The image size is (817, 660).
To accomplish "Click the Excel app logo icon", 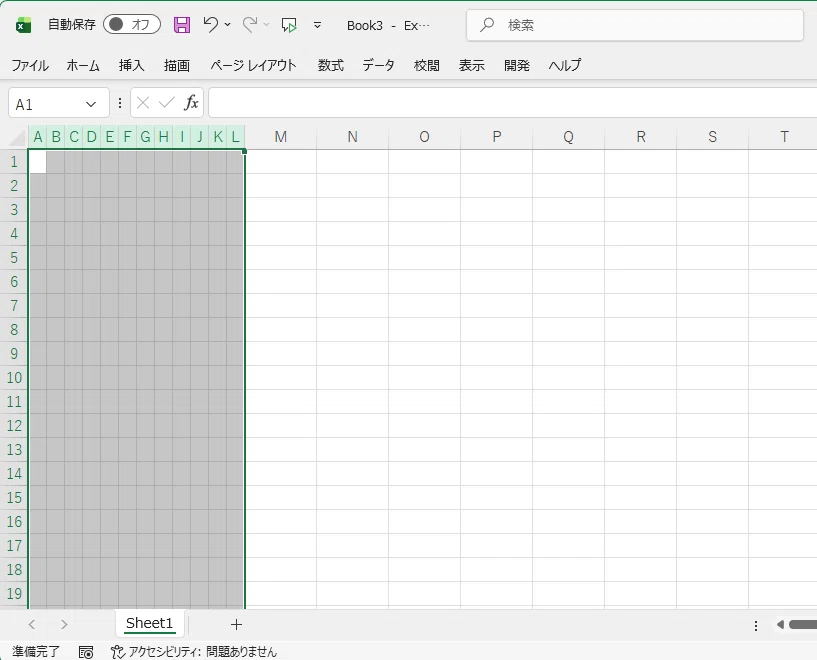I will (24, 25).
